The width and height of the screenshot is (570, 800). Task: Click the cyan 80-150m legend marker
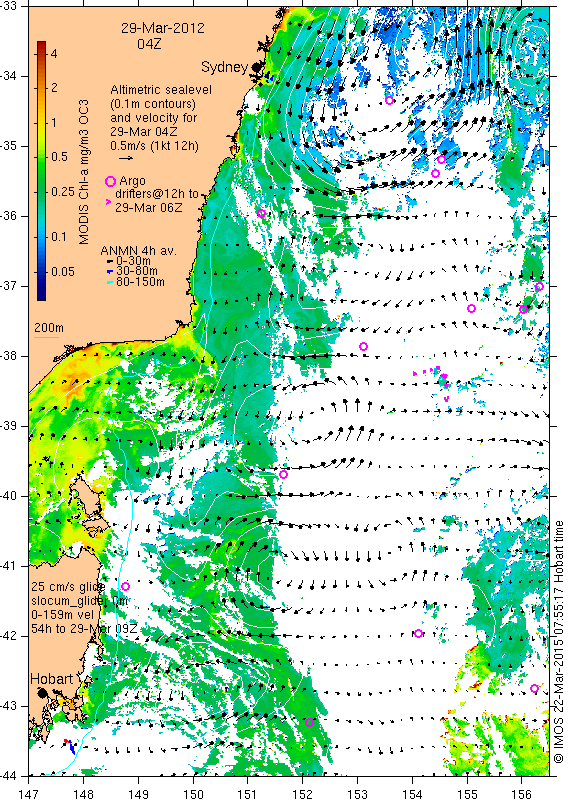pyautogui.click(x=109, y=282)
